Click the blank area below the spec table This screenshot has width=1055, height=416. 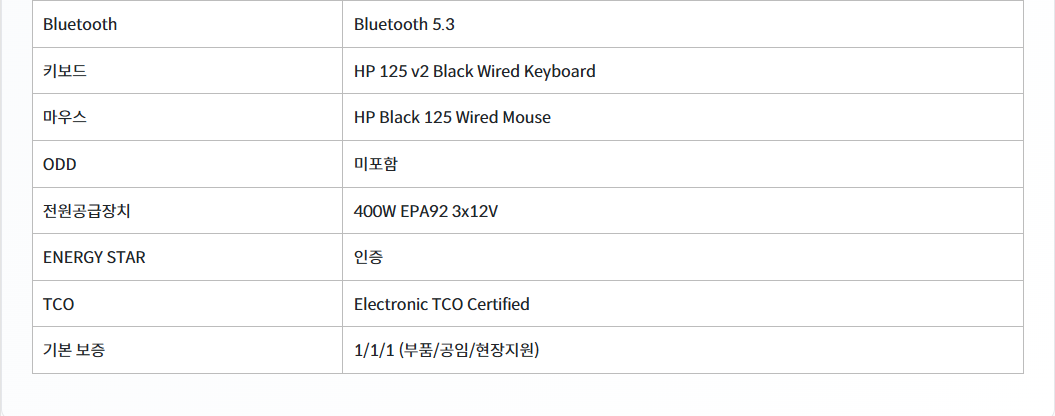click(528, 394)
